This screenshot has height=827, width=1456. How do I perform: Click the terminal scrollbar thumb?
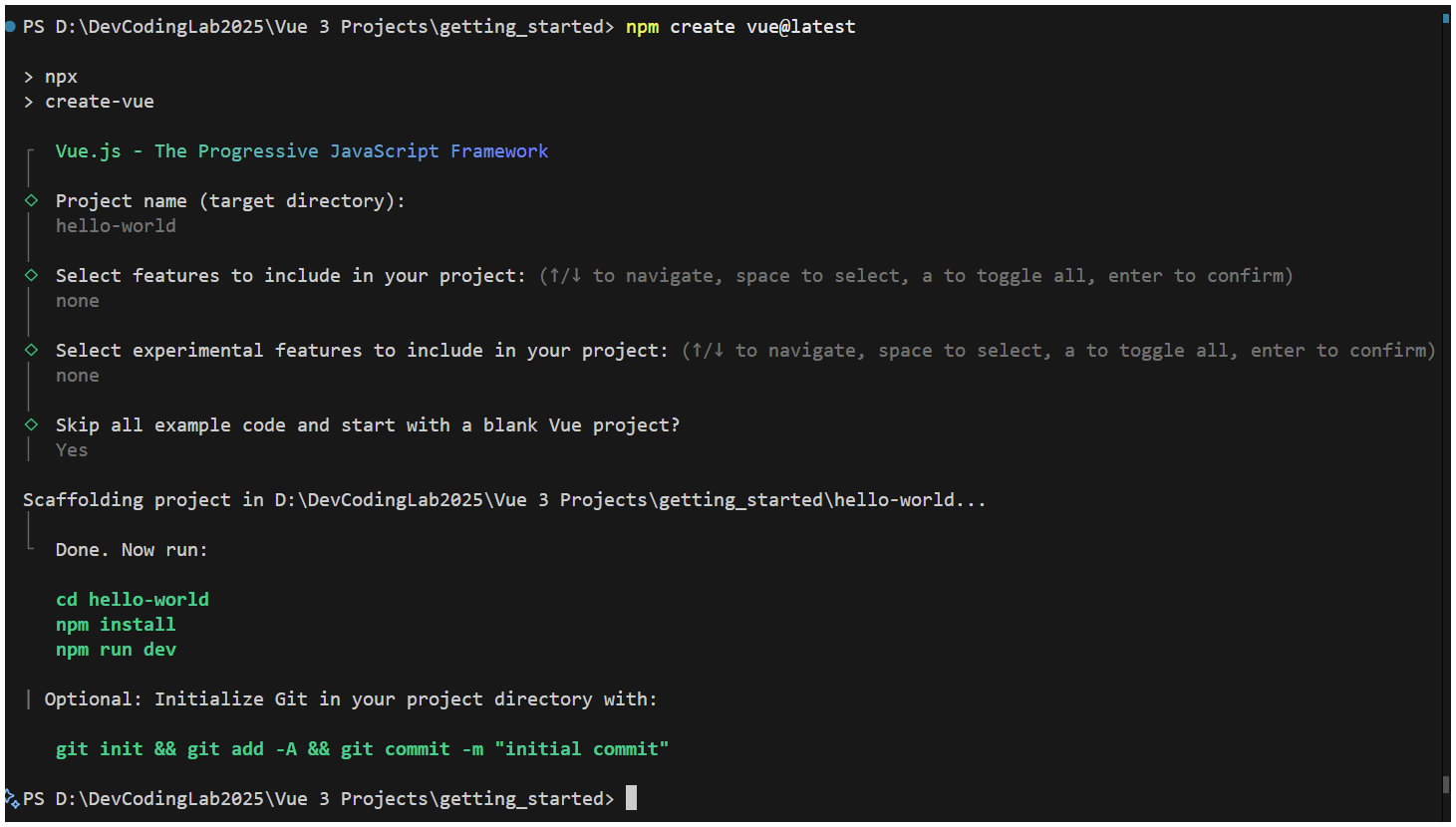(1445, 784)
